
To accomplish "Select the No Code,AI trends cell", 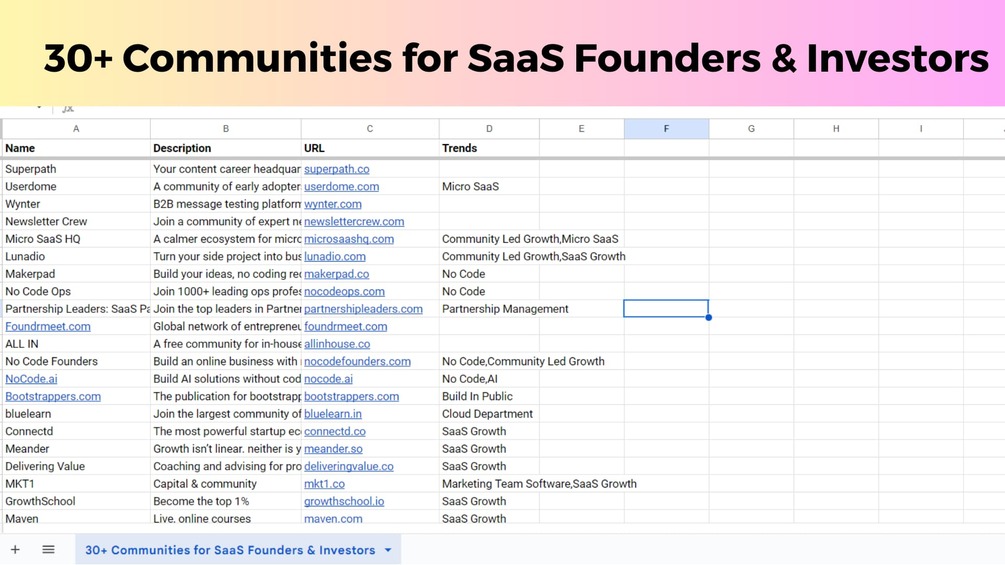I will pyautogui.click(x=489, y=379).
